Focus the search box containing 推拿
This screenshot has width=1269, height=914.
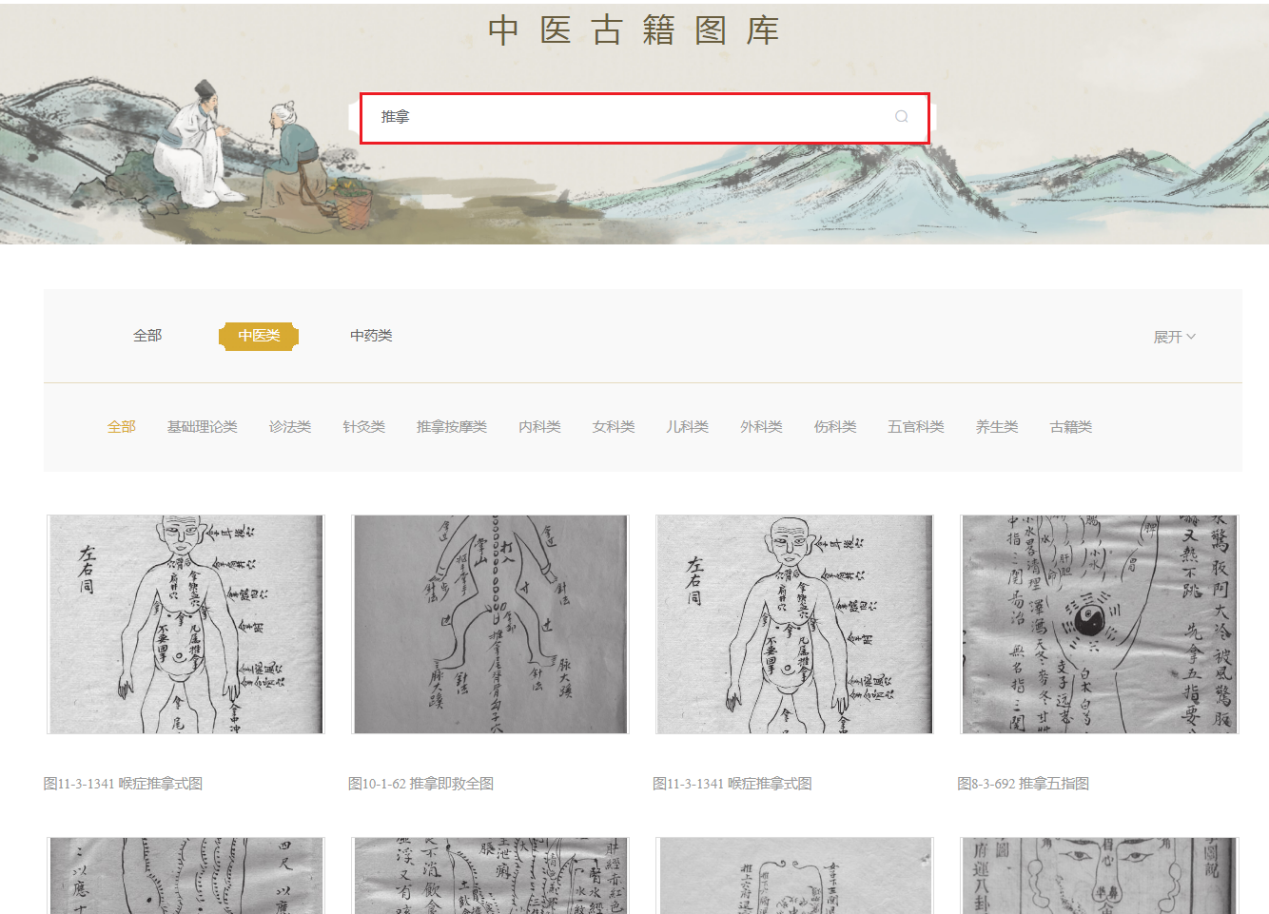[x=644, y=118]
